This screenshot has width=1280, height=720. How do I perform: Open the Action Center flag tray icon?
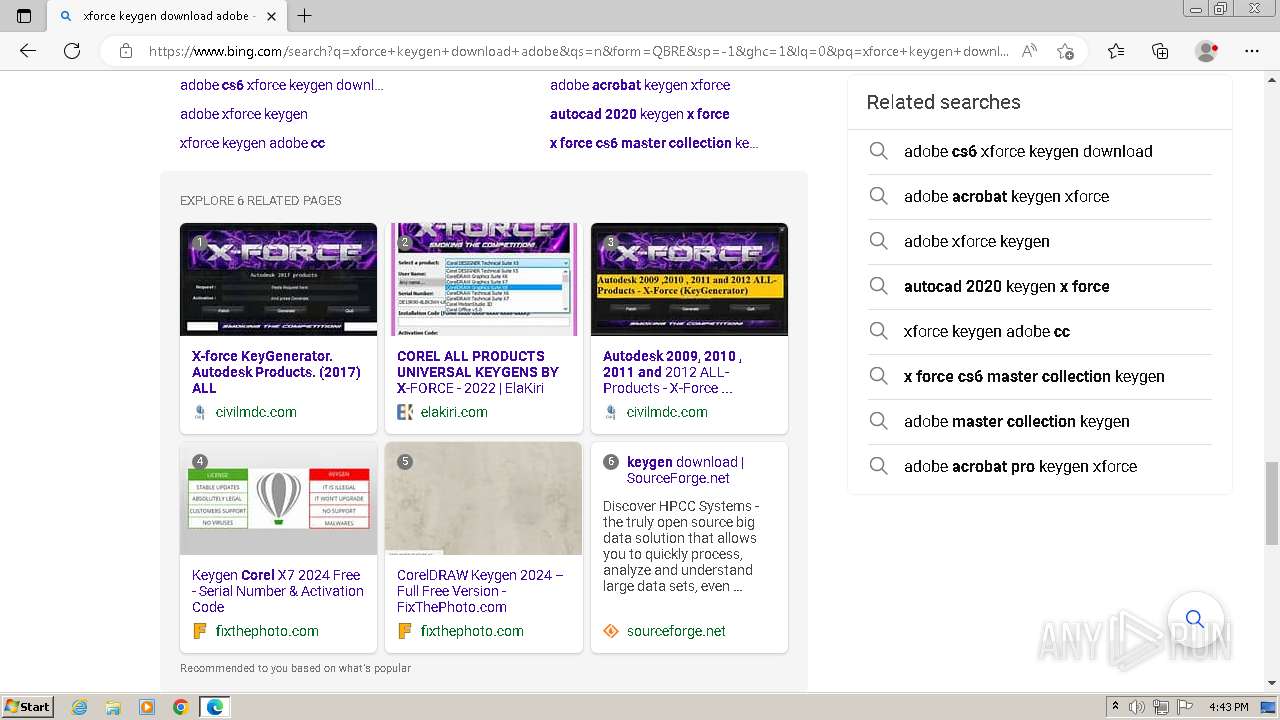click(1186, 707)
